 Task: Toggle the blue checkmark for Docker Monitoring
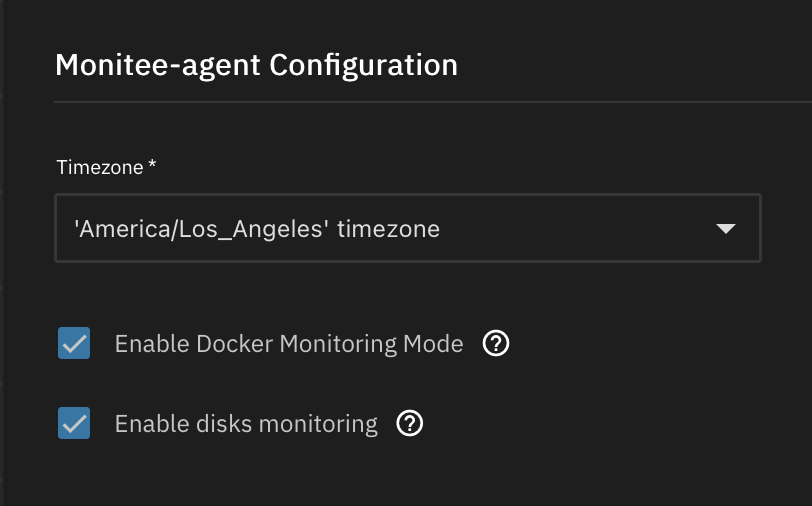click(74, 344)
